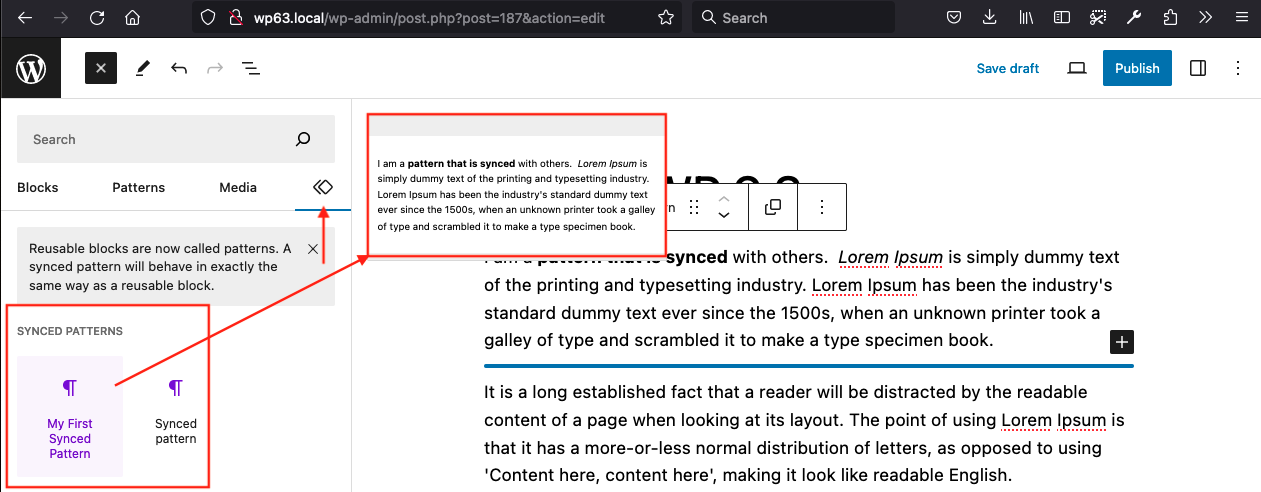Open the Document Overview list view

point(250,68)
